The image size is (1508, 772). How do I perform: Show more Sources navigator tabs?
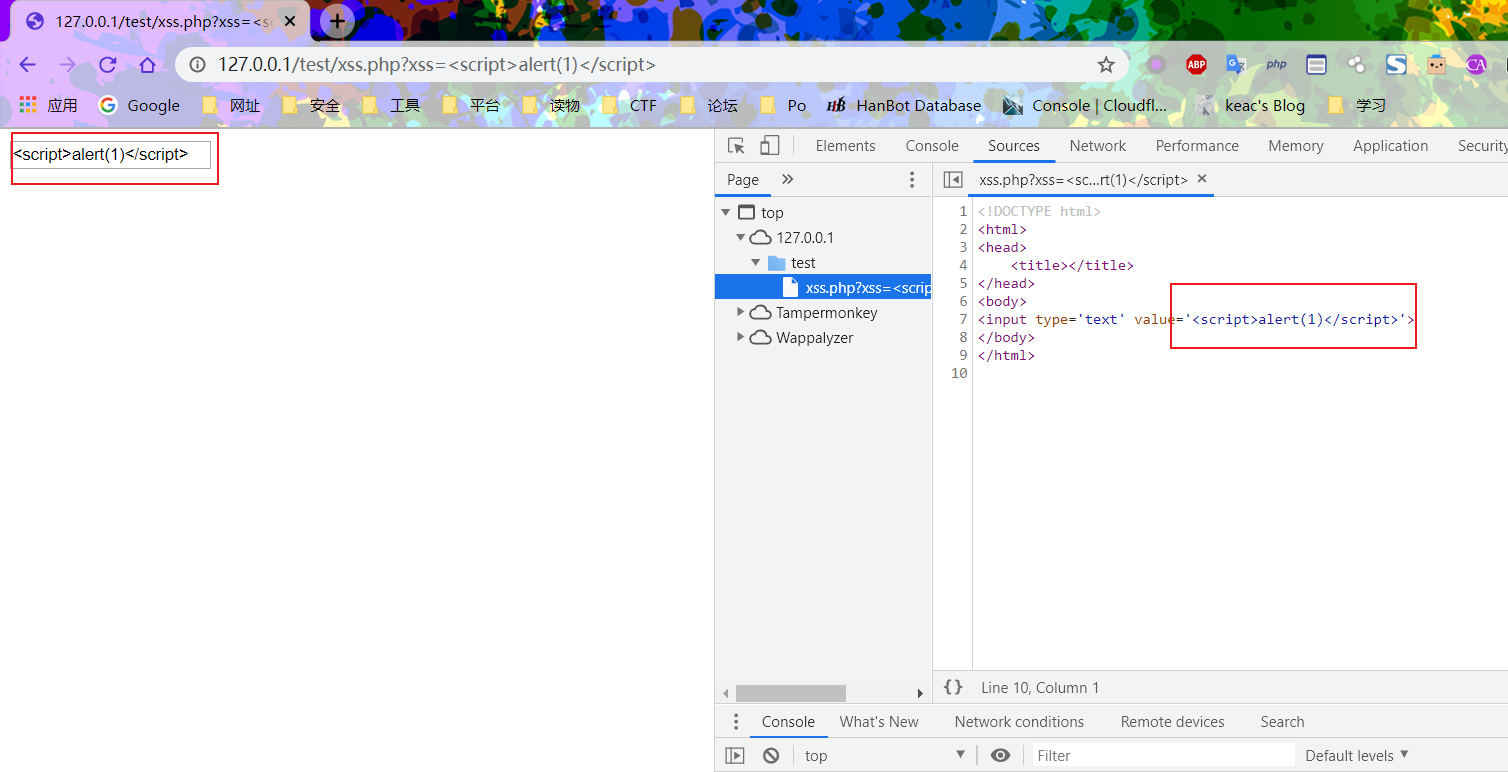pos(787,180)
